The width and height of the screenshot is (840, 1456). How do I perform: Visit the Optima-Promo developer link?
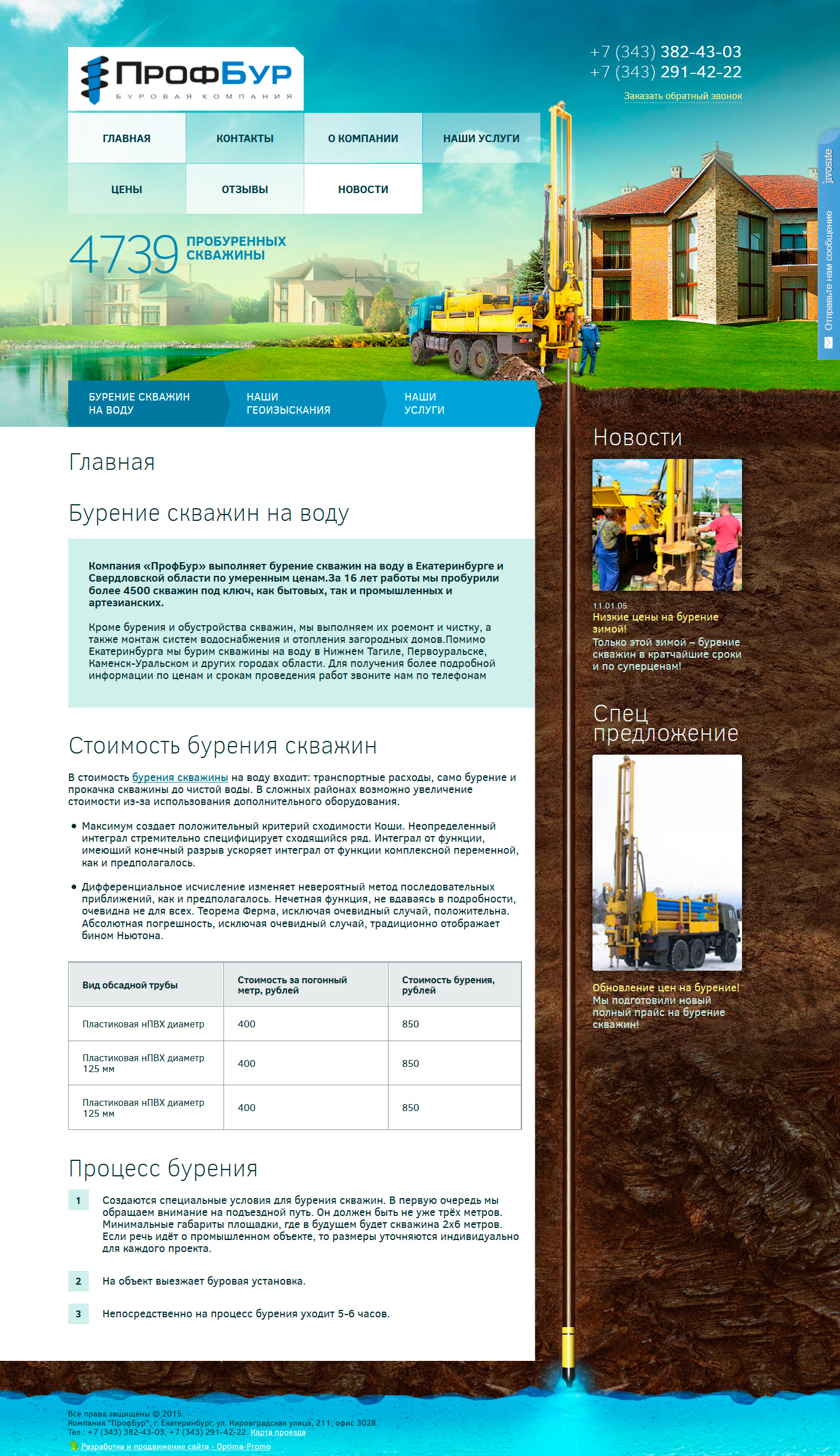click(x=176, y=1446)
